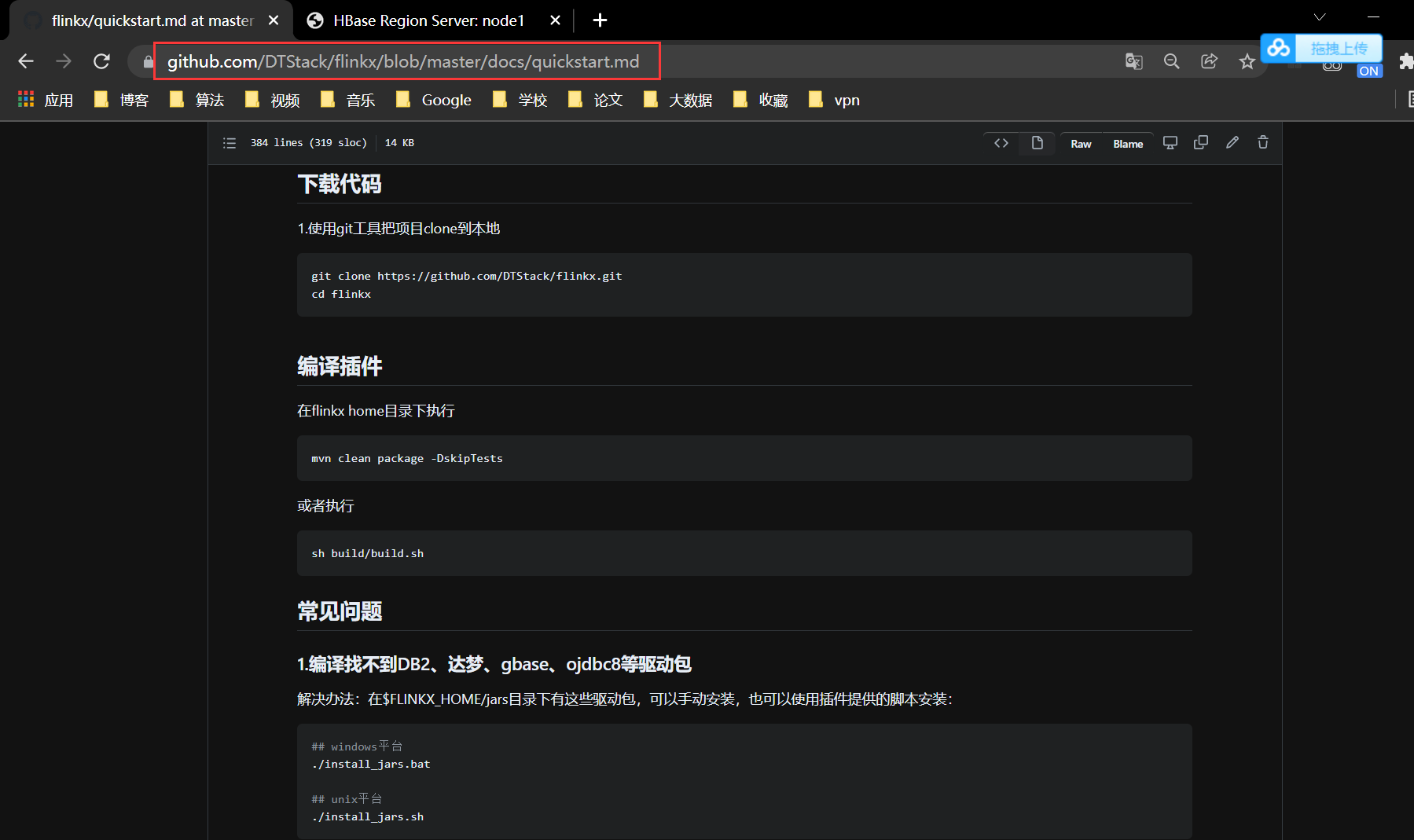This screenshot has width=1414, height=840.
Task: Copy raw file contents icon
Action: click(1201, 142)
